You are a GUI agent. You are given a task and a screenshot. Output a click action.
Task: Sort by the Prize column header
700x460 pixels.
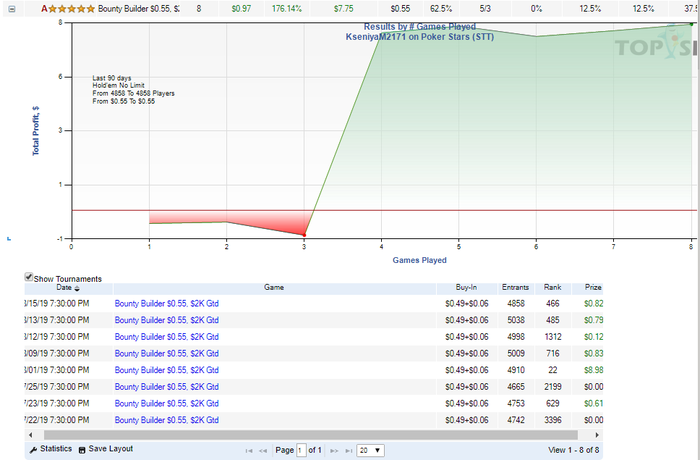click(593, 288)
